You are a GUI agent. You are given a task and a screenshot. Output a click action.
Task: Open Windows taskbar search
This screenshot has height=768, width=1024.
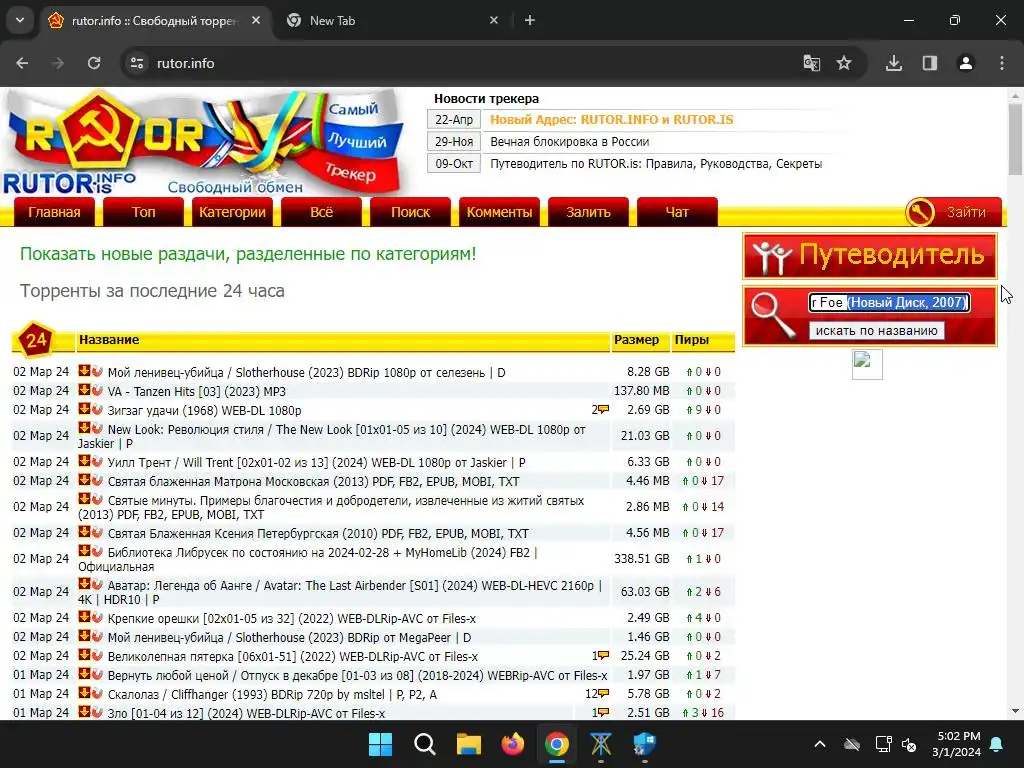[424, 744]
